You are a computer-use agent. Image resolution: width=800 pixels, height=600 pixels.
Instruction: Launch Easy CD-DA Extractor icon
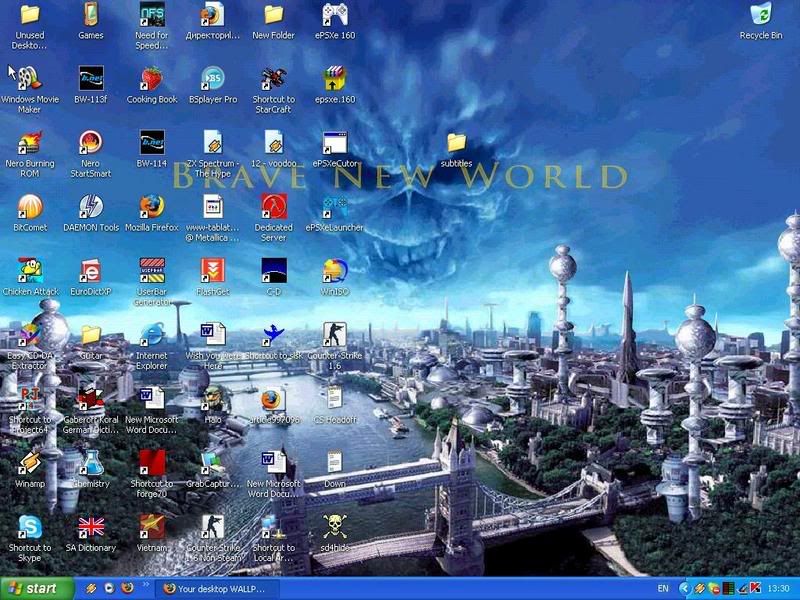point(30,335)
